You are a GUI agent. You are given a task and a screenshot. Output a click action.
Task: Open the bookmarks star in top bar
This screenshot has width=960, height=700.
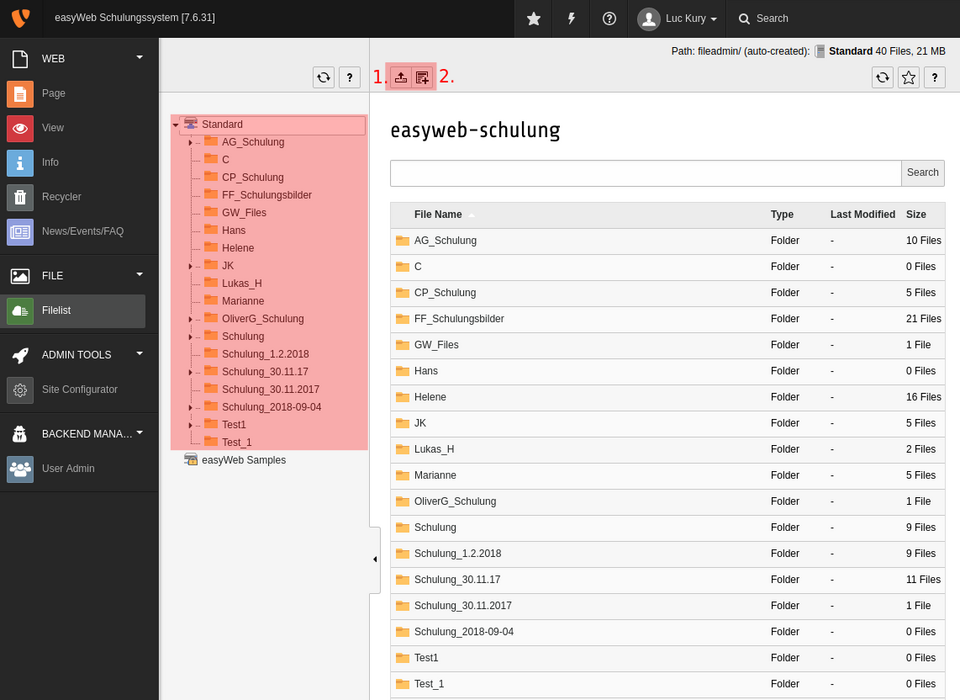point(533,18)
